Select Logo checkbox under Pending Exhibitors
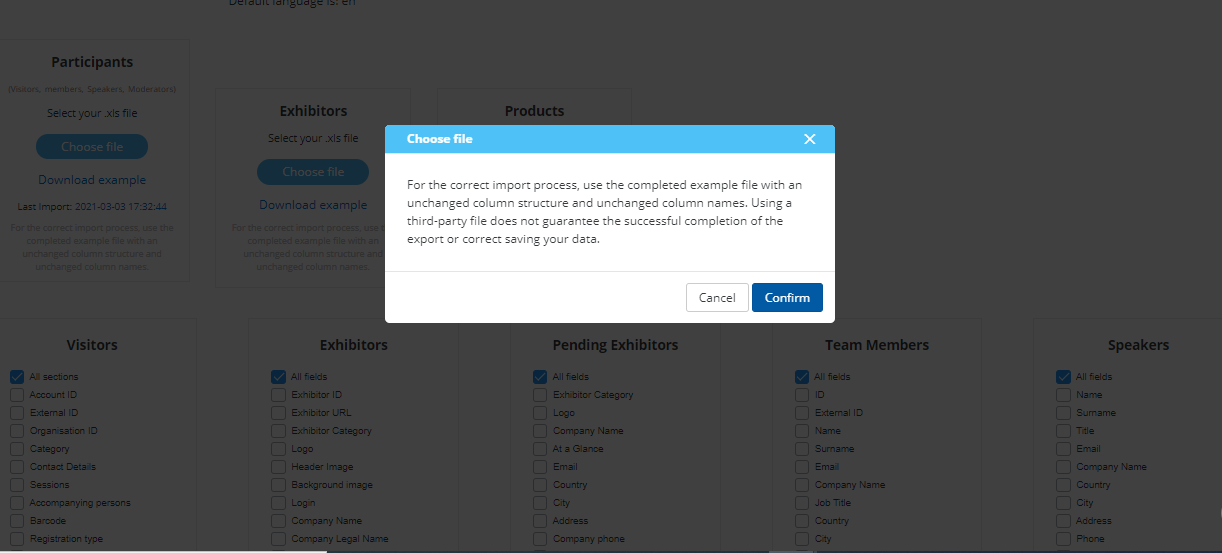The image size is (1222, 553). (540, 413)
